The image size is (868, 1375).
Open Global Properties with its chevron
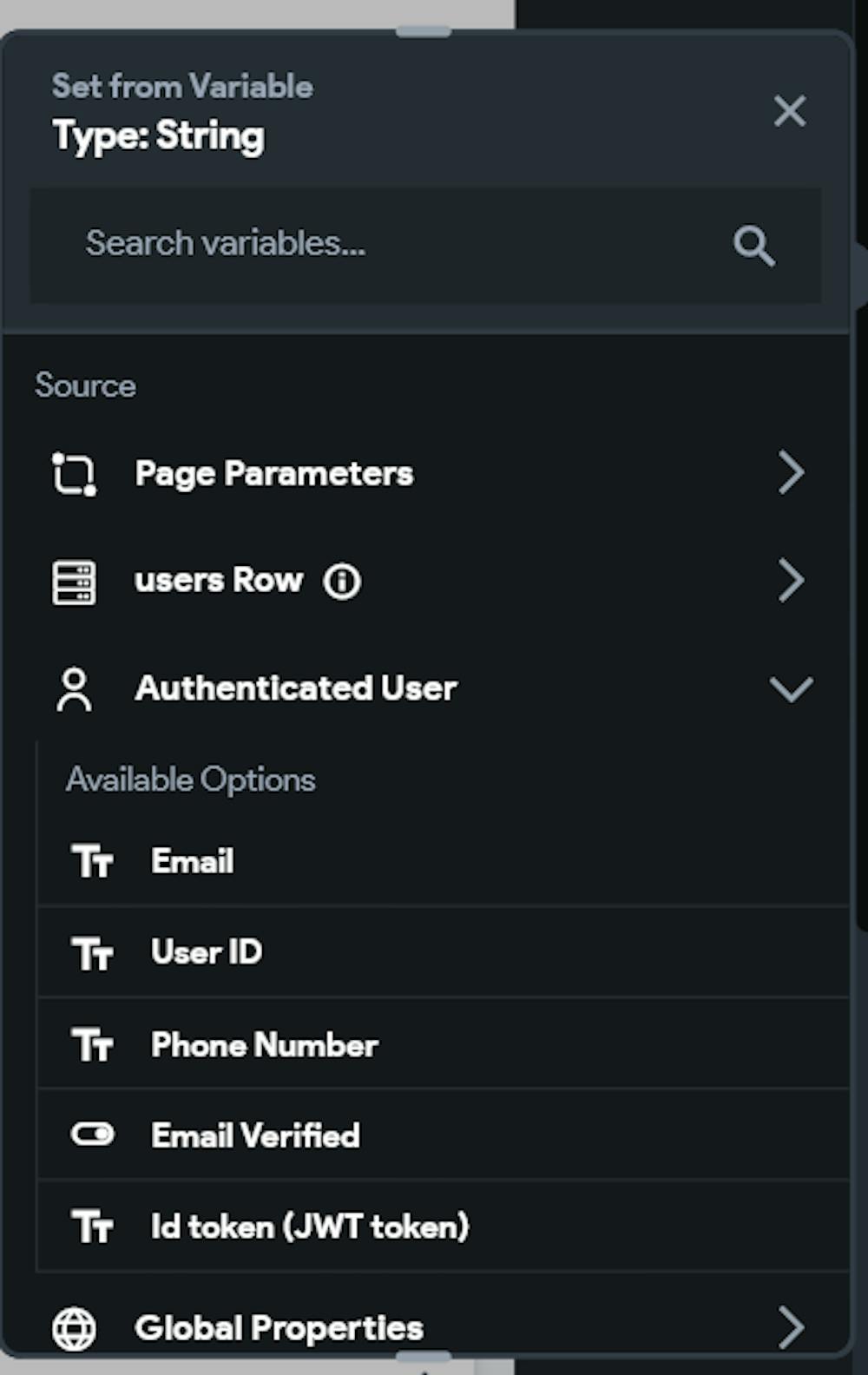(791, 1327)
